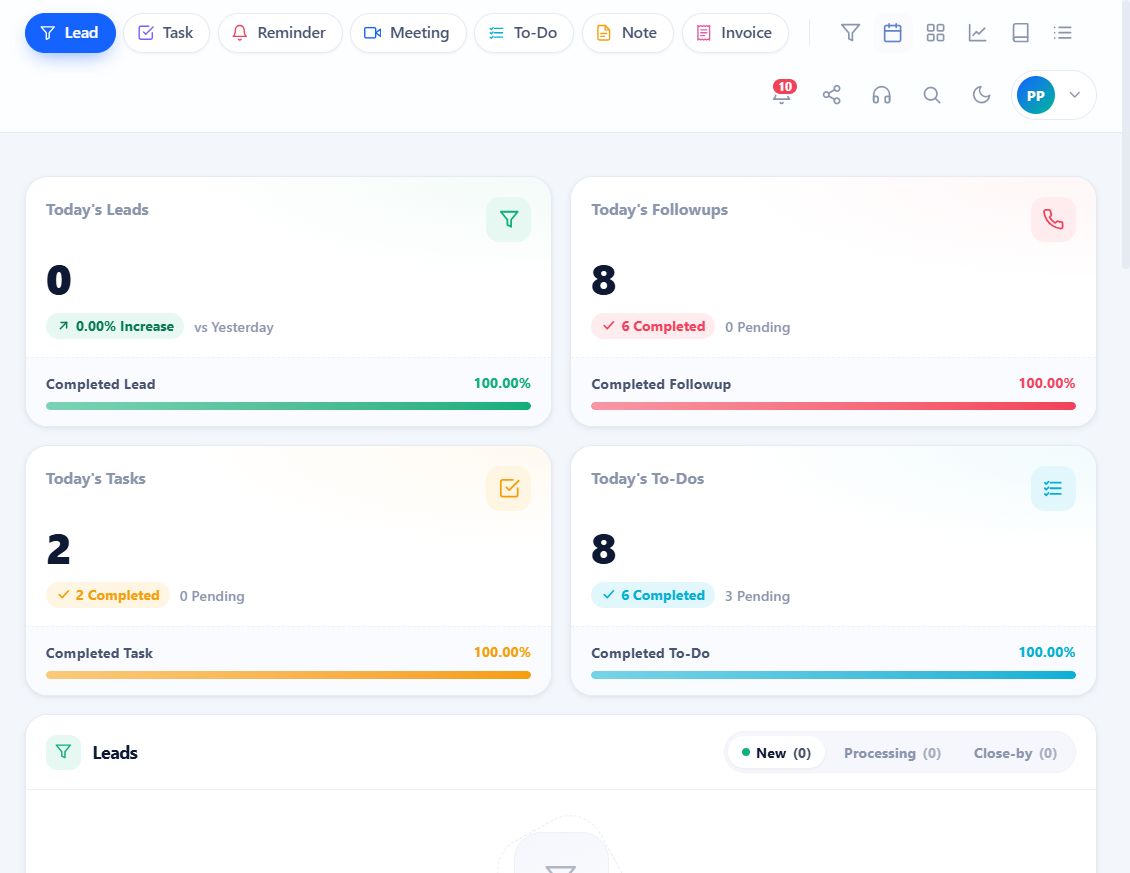Create a new Note

pyautogui.click(x=627, y=32)
